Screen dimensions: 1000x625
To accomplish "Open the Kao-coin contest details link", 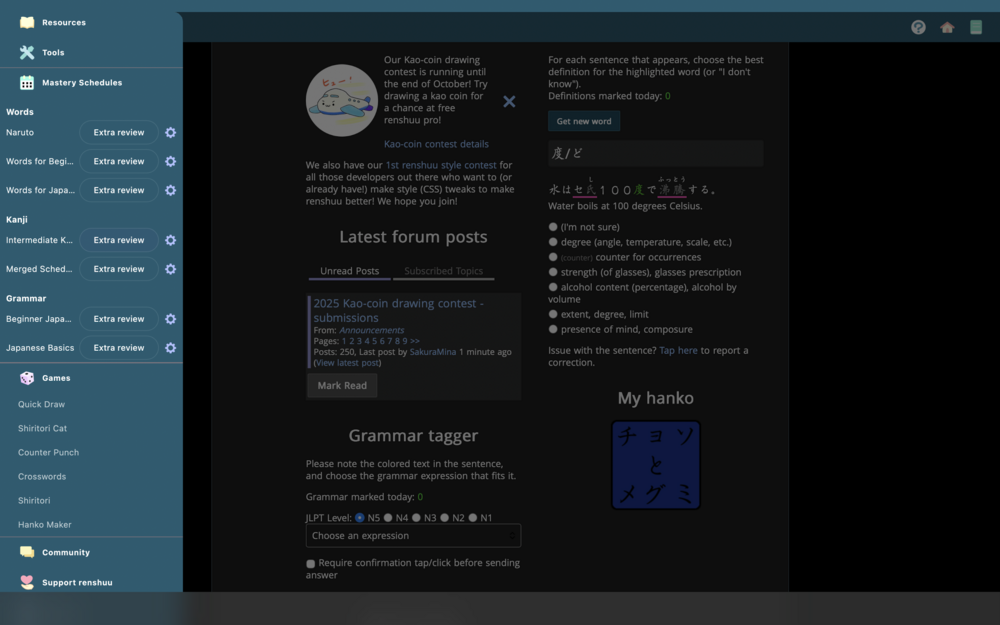I will point(436,144).
